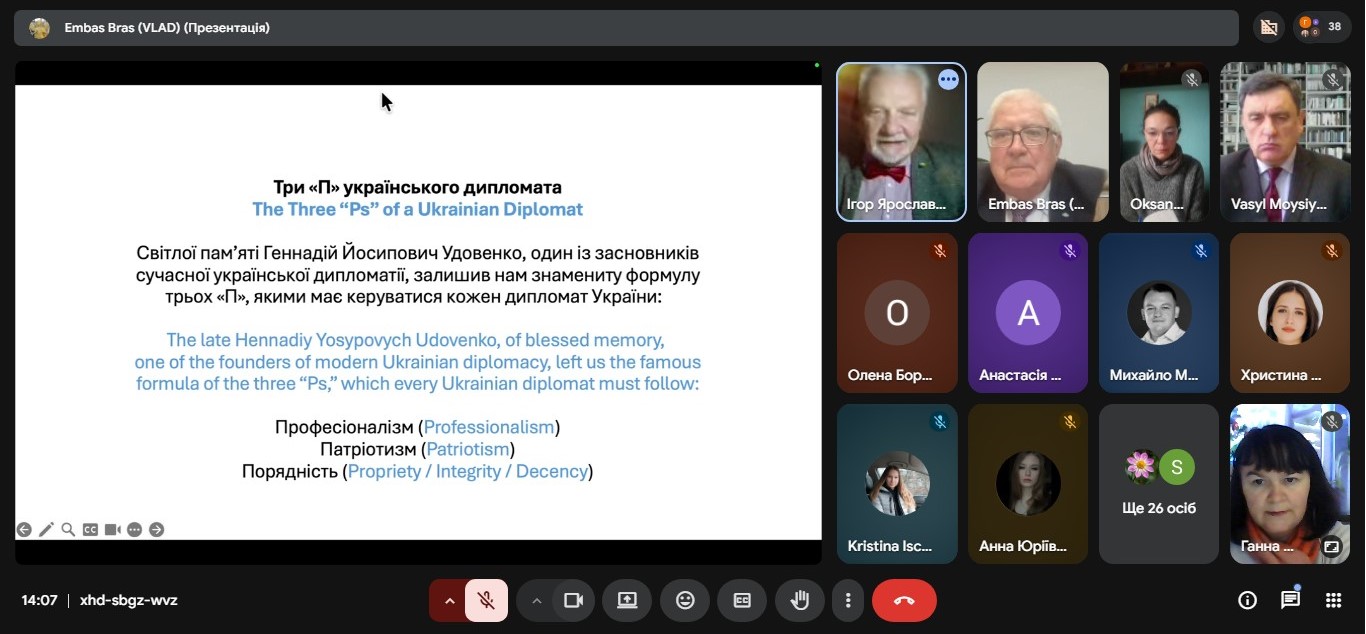Open the chat messages panel
1366x634 pixels.
(x=1290, y=600)
